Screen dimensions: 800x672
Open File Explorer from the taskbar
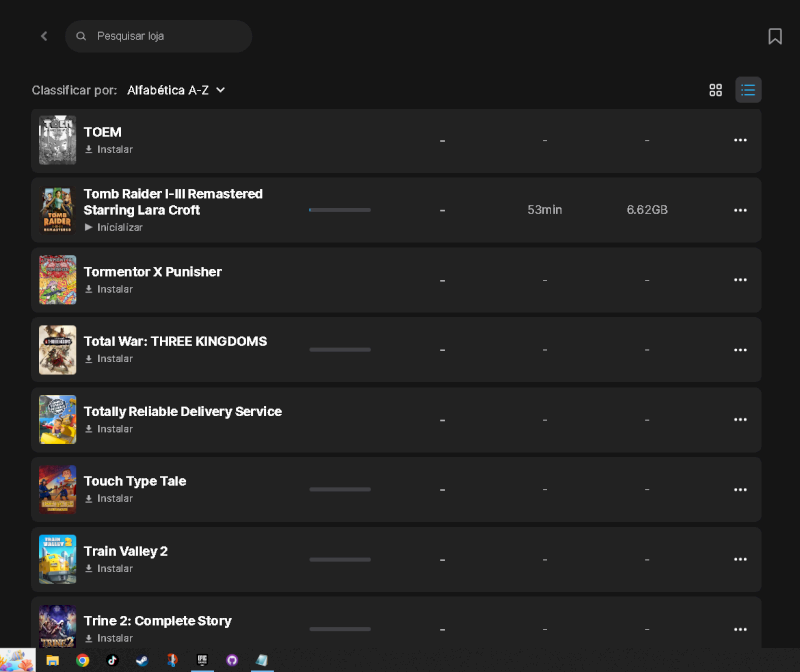click(53, 660)
